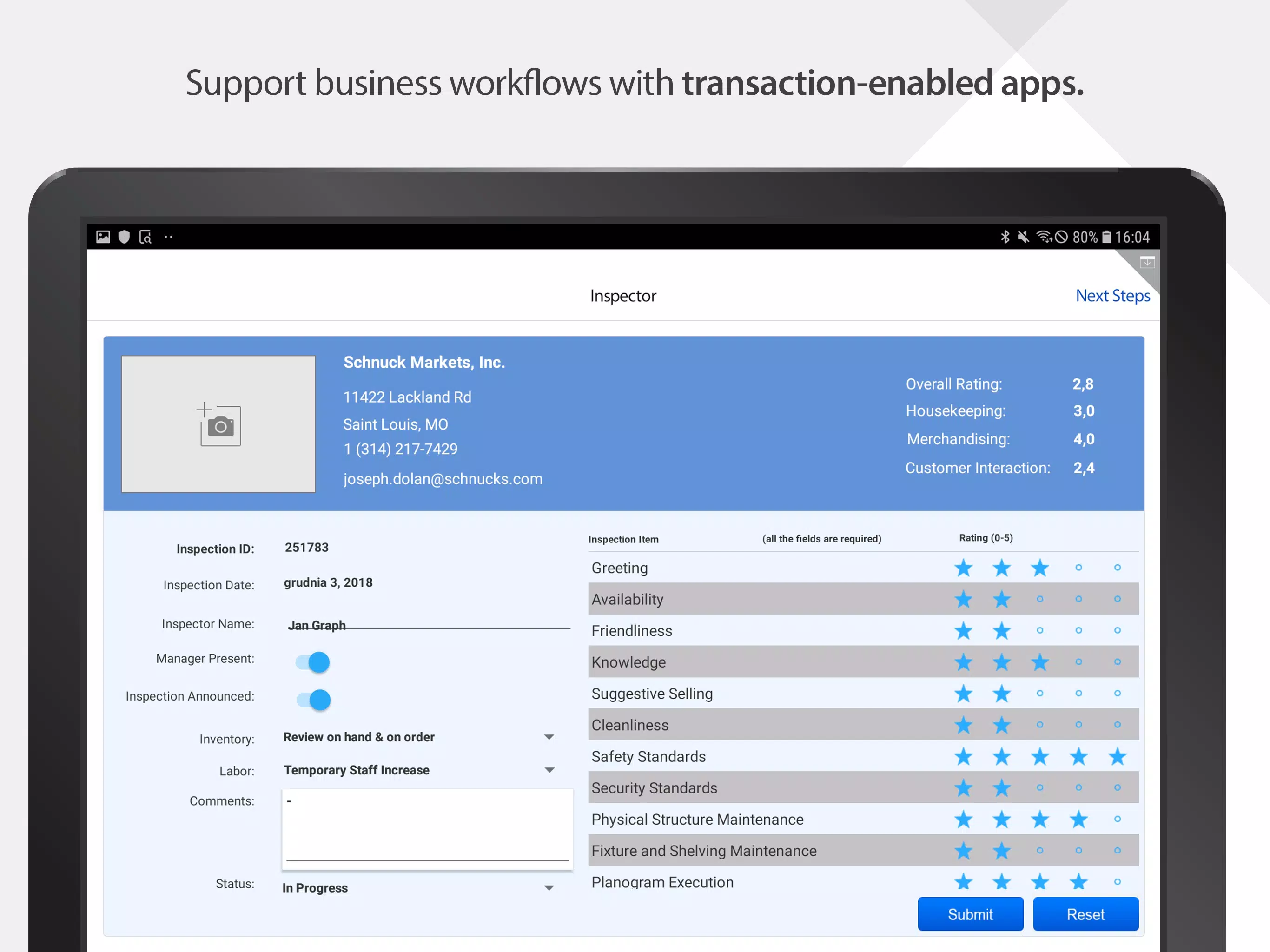Open the gallery notification icon in status bar
1270x952 pixels.
[x=103, y=237]
